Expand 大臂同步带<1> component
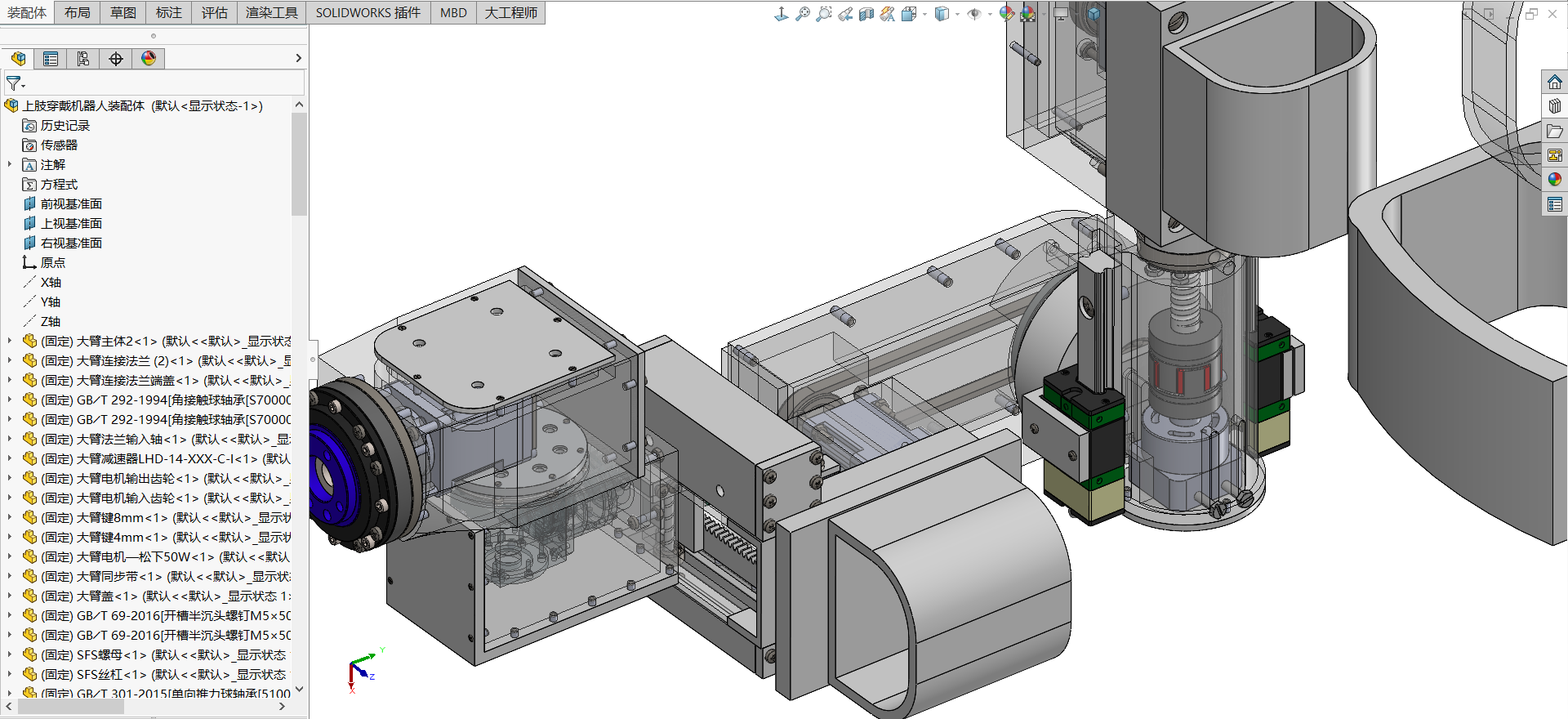Screen dimensions: 1568x719 point(10,576)
